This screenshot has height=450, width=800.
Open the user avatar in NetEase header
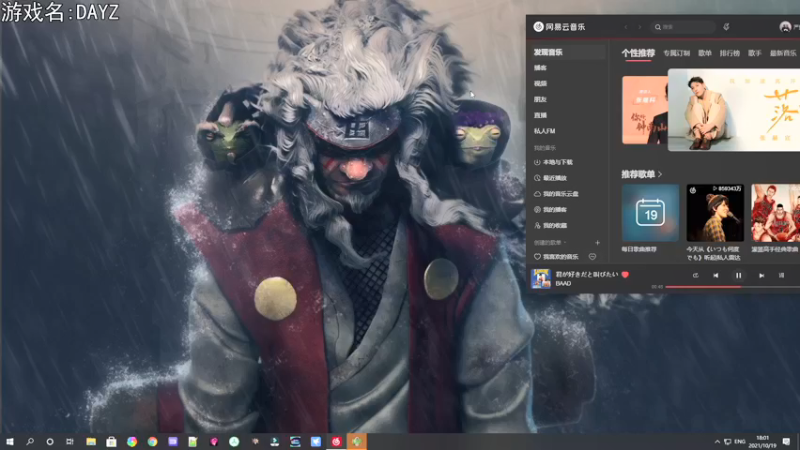click(785, 27)
